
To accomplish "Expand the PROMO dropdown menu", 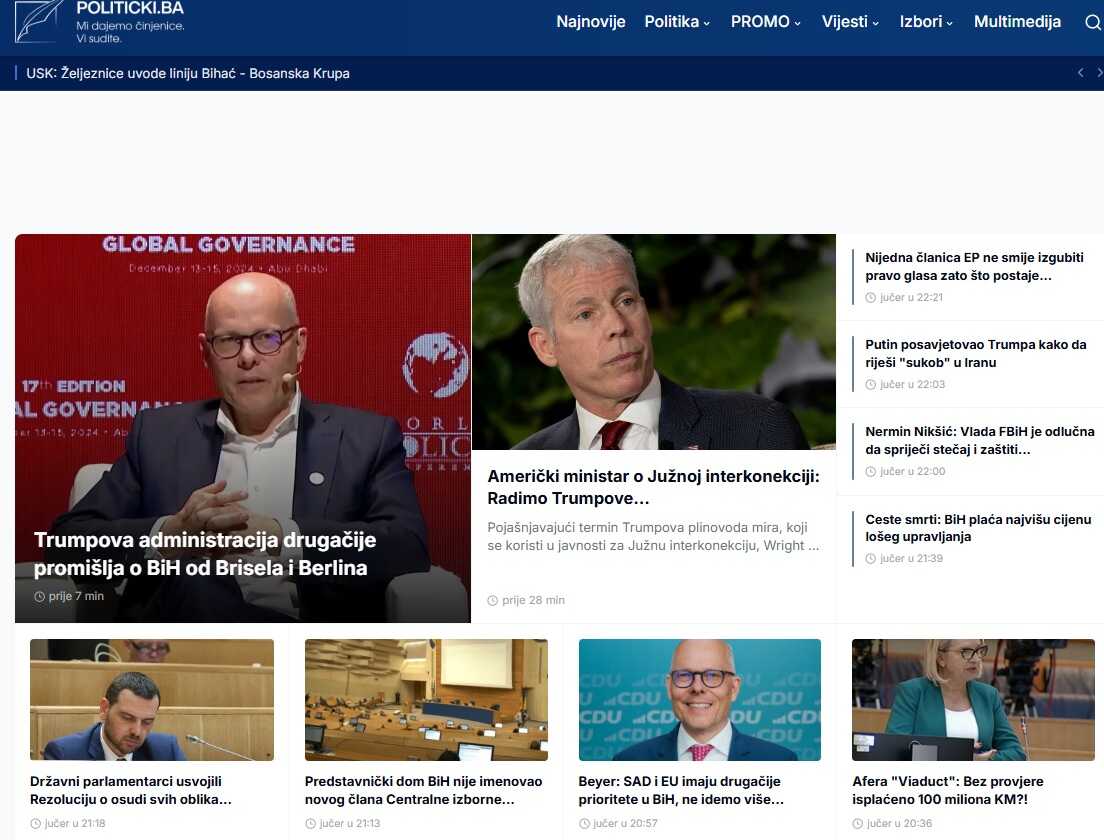I will pyautogui.click(x=765, y=22).
